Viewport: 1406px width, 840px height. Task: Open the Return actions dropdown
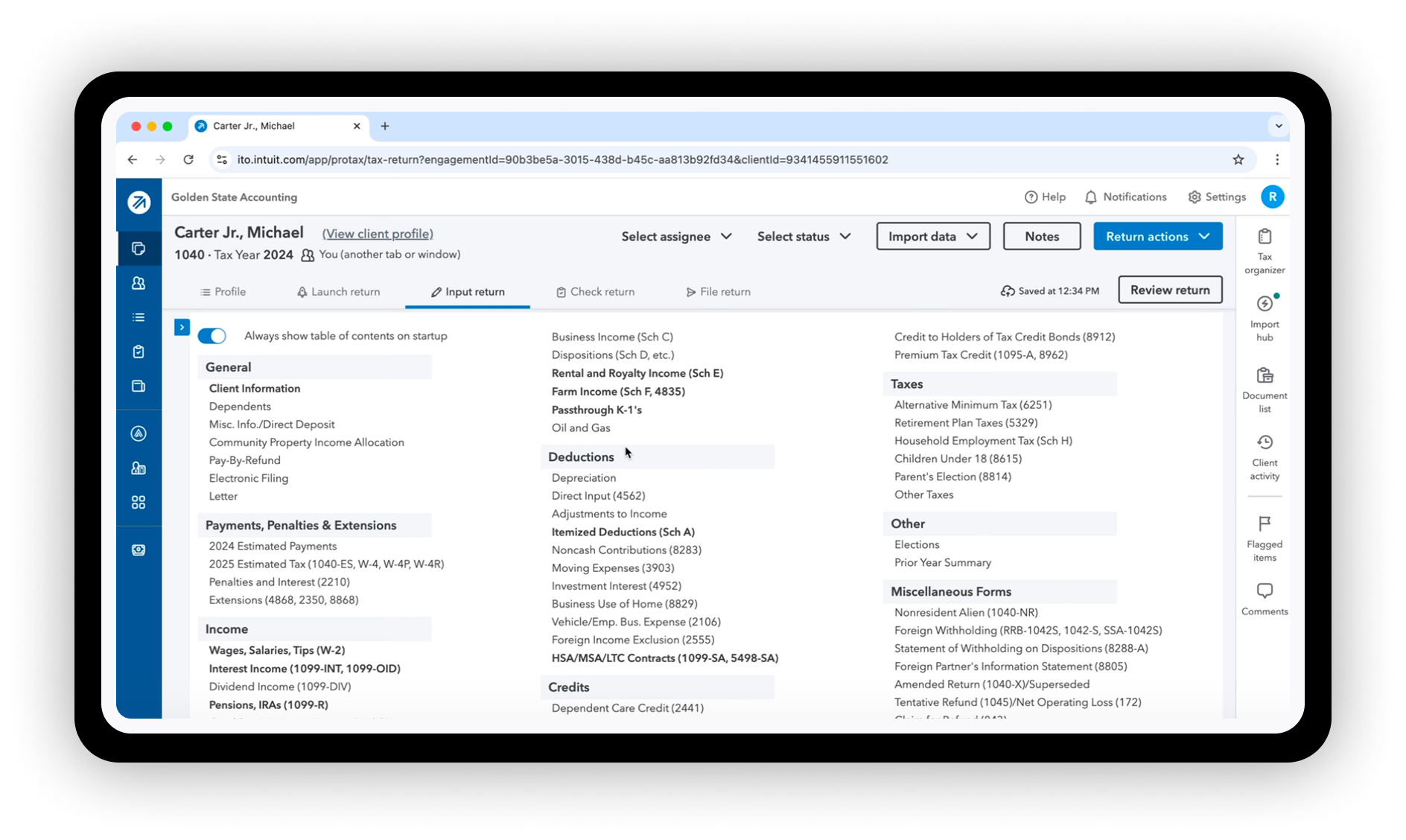[1157, 236]
